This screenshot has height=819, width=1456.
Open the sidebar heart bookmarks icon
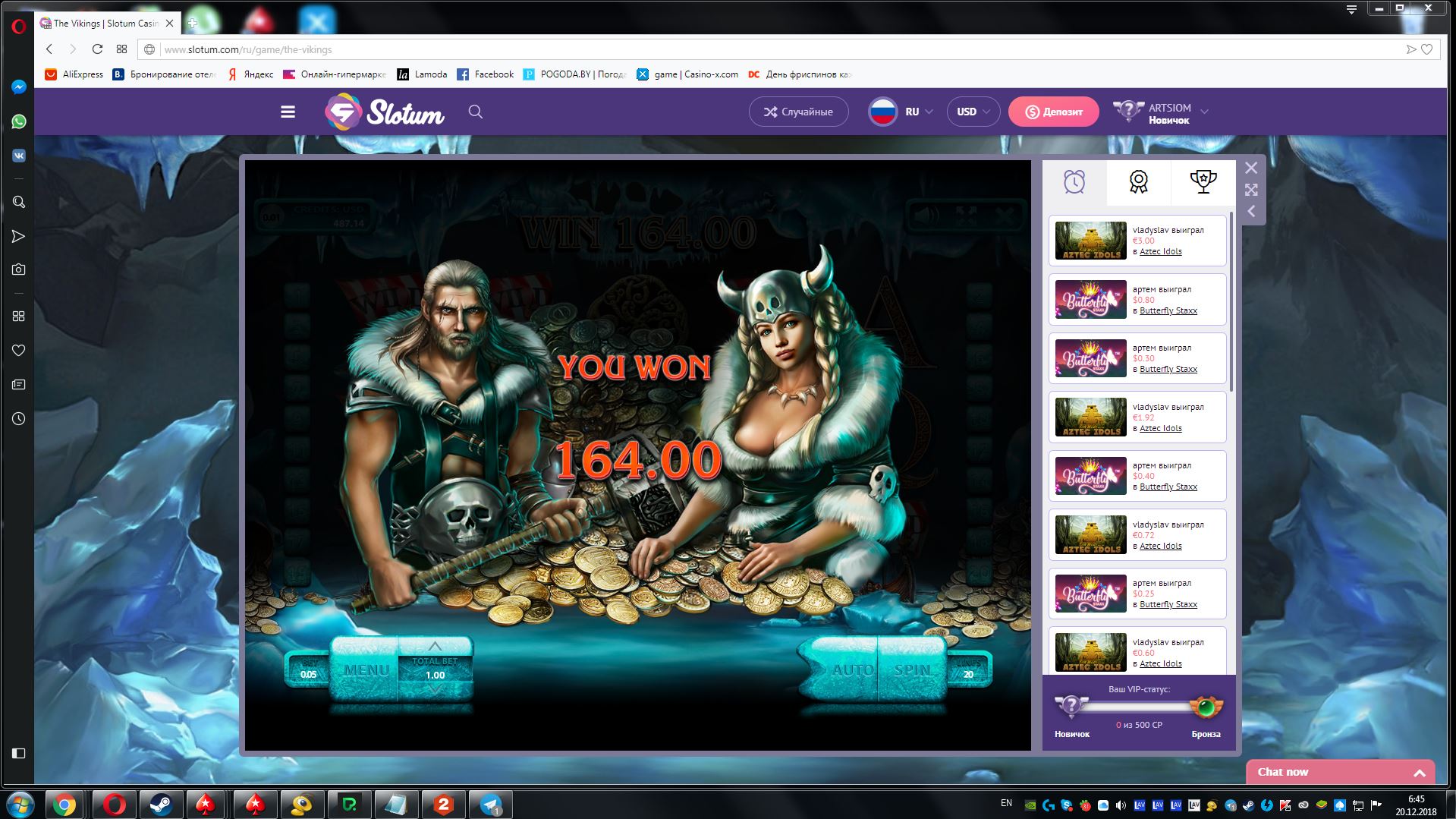point(19,350)
